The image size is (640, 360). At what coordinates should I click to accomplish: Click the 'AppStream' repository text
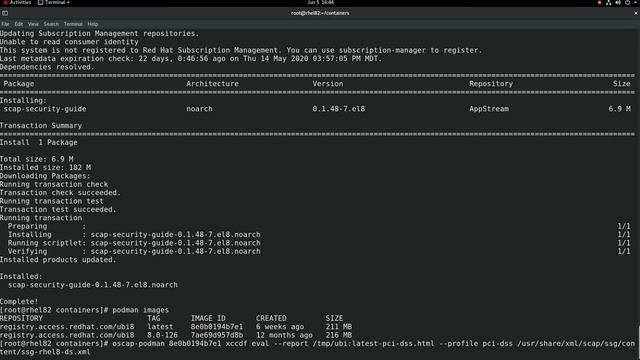pyautogui.click(x=489, y=109)
